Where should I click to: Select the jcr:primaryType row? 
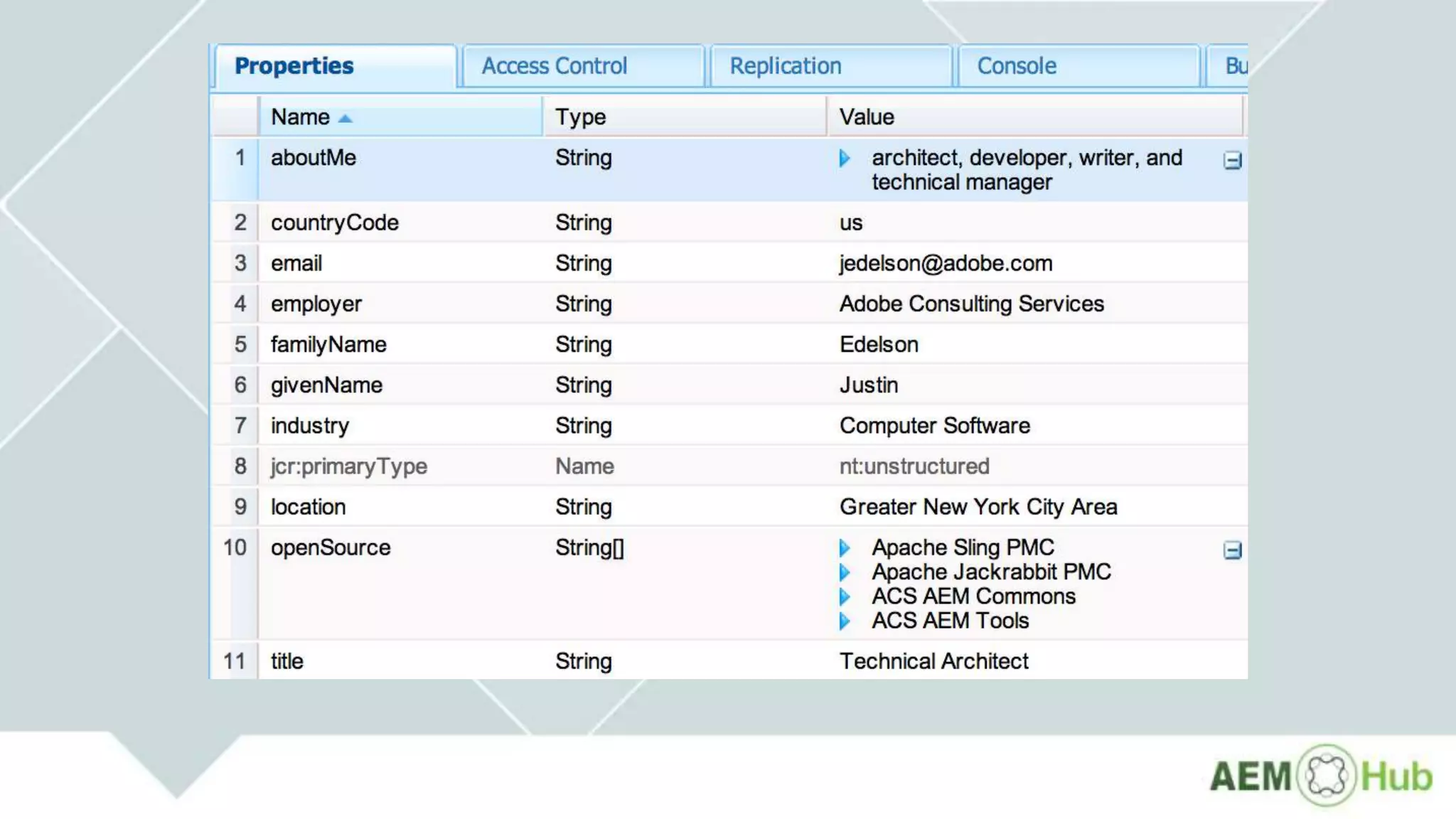348,466
